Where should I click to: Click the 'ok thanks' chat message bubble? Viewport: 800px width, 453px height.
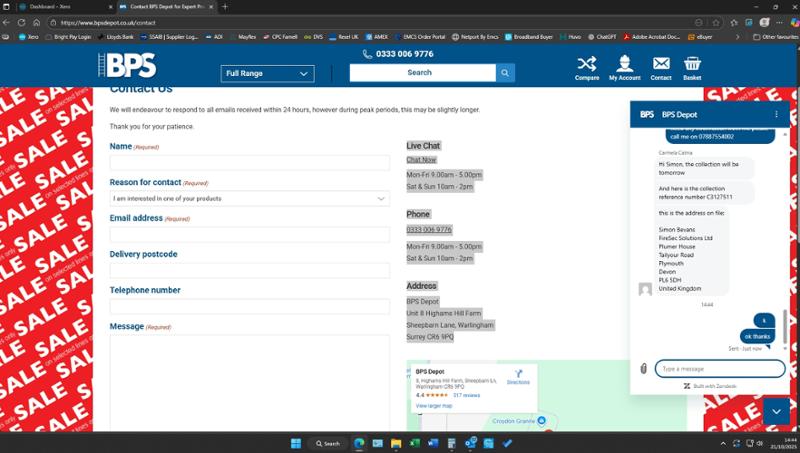[757, 336]
